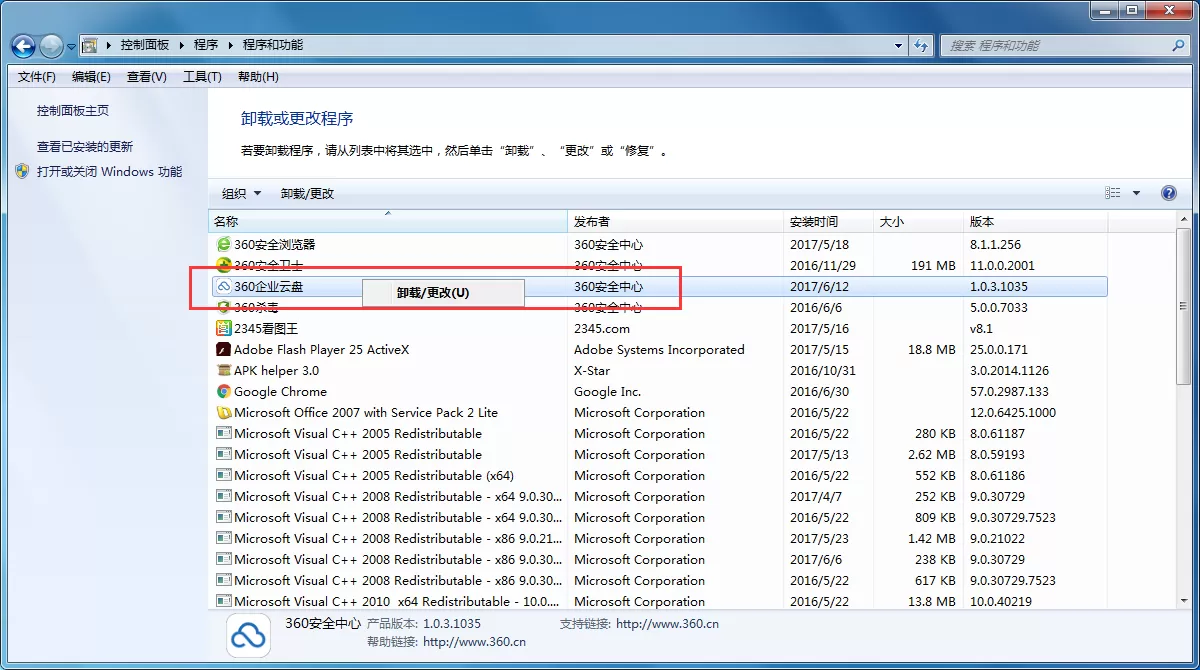Click the magnifier icon in the search box
This screenshot has width=1200, height=670.
1178,46
